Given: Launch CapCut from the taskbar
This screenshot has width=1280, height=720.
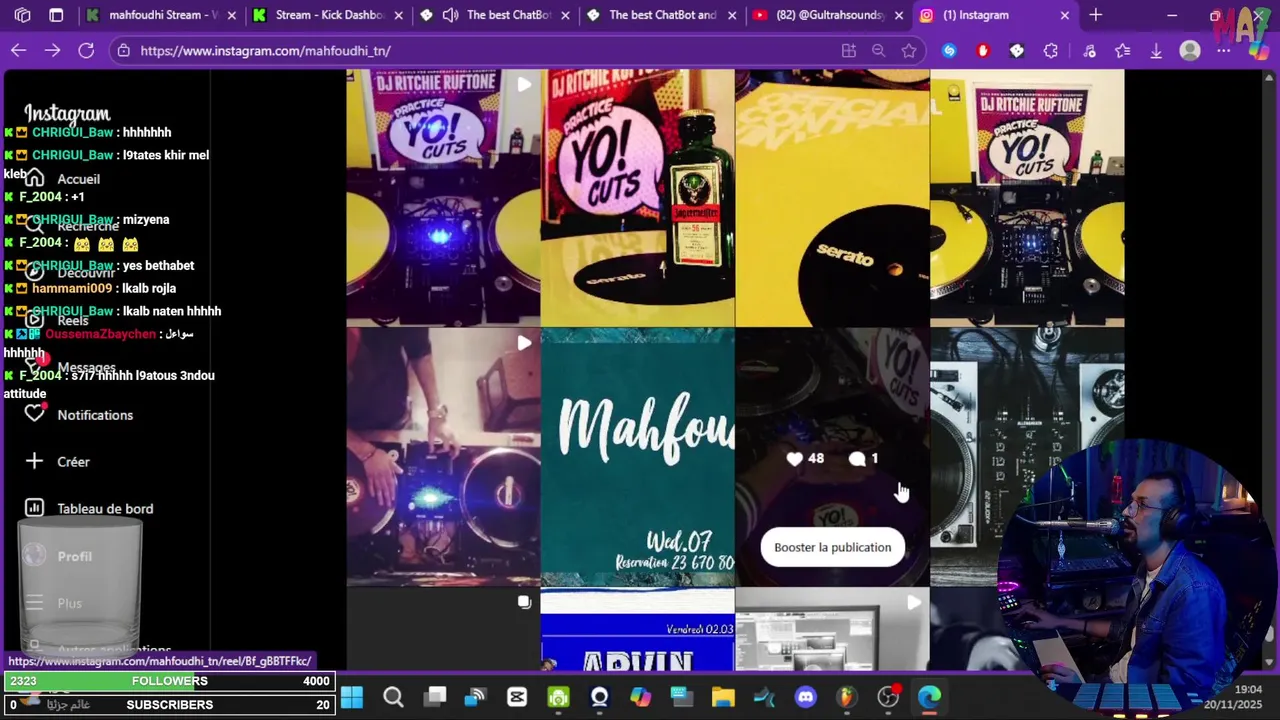Looking at the screenshot, I should click(517, 697).
